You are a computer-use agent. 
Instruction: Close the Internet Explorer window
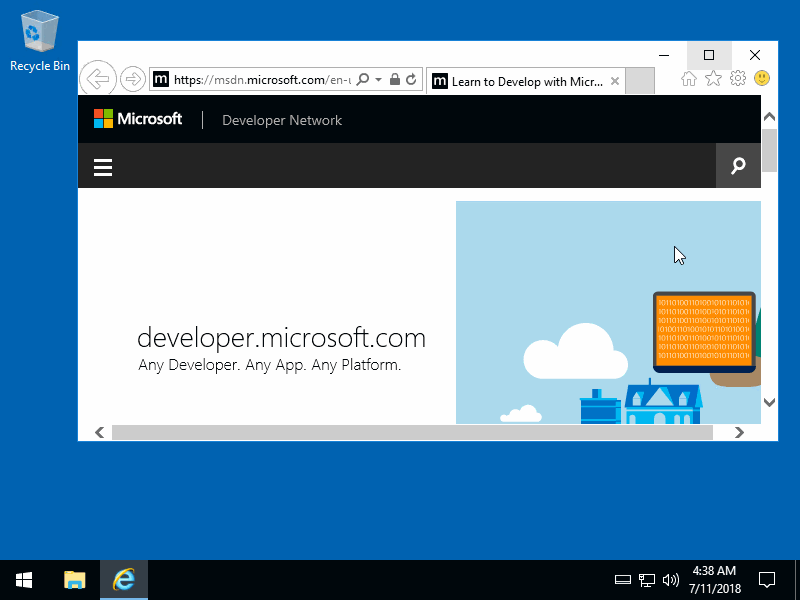tap(755, 55)
